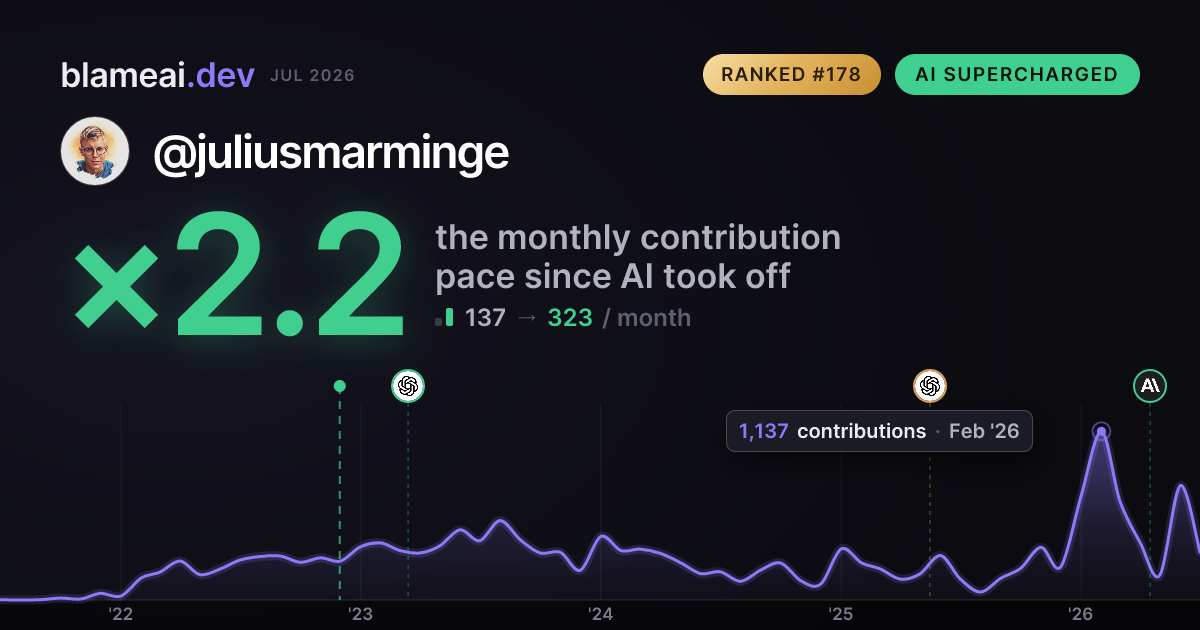Screen dimensions: 1200x630
Task: Open the blameai.dev site logo
Action: (x=158, y=75)
